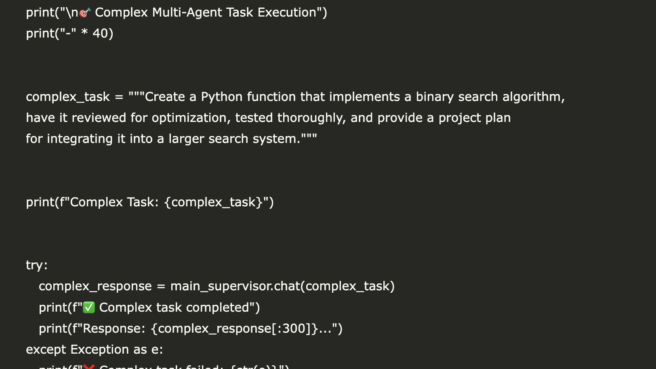Click the dart target emoji in print statement
Viewport: 656px width, 369px height.
tap(85, 13)
